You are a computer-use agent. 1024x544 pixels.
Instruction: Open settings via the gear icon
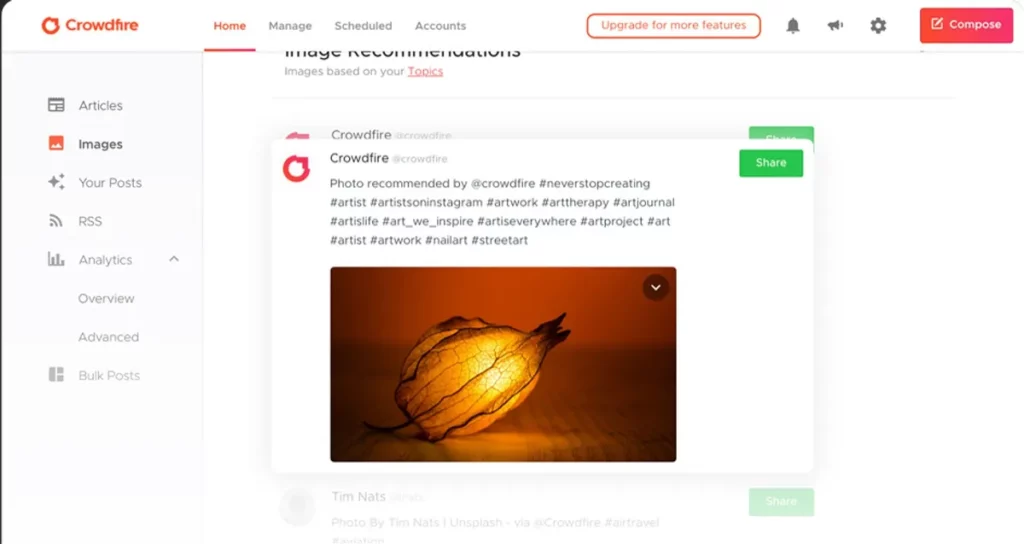coord(878,25)
